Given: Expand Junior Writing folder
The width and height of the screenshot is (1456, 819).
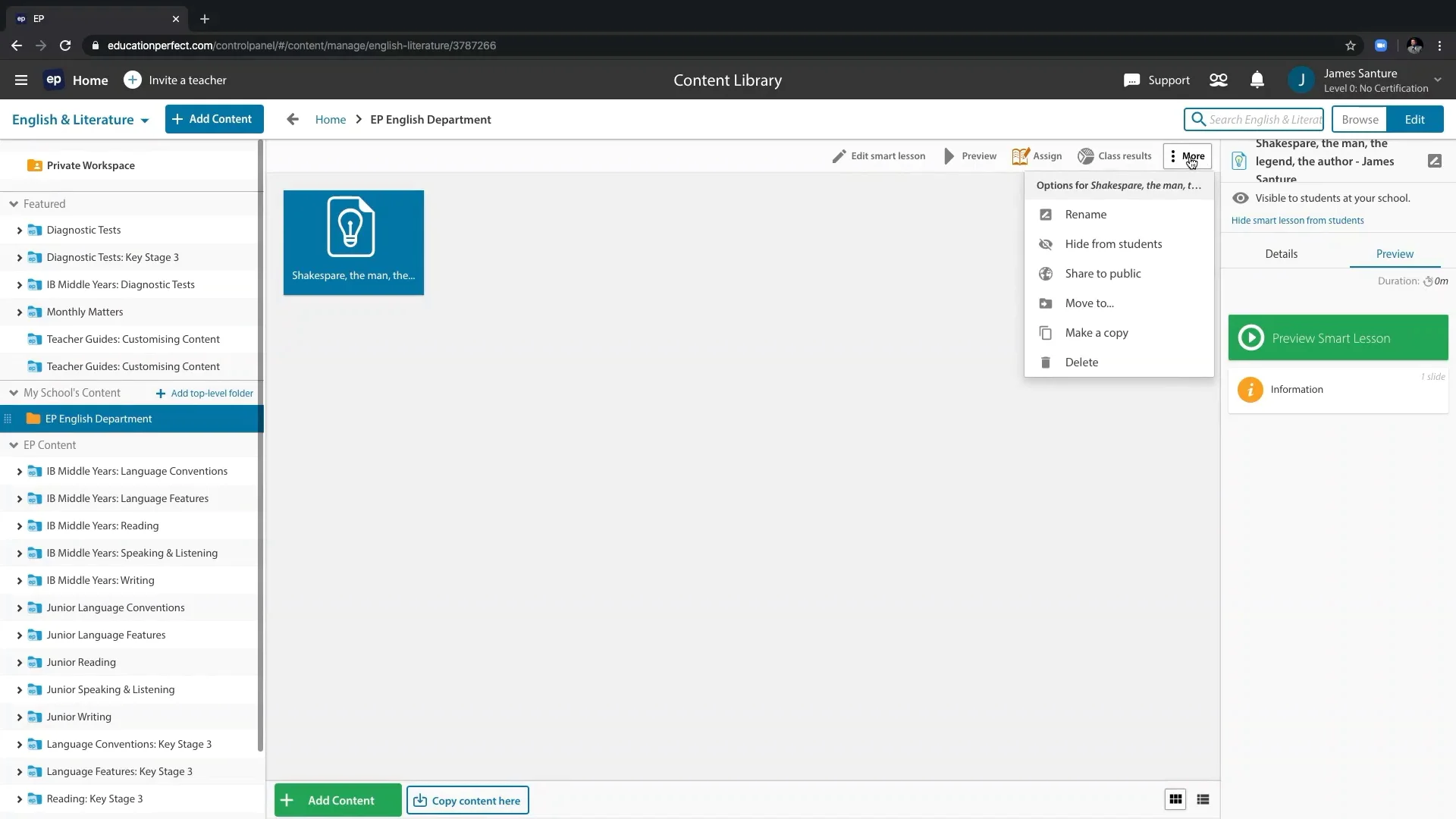Looking at the screenshot, I should pyautogui.click(x=19, y=717).
